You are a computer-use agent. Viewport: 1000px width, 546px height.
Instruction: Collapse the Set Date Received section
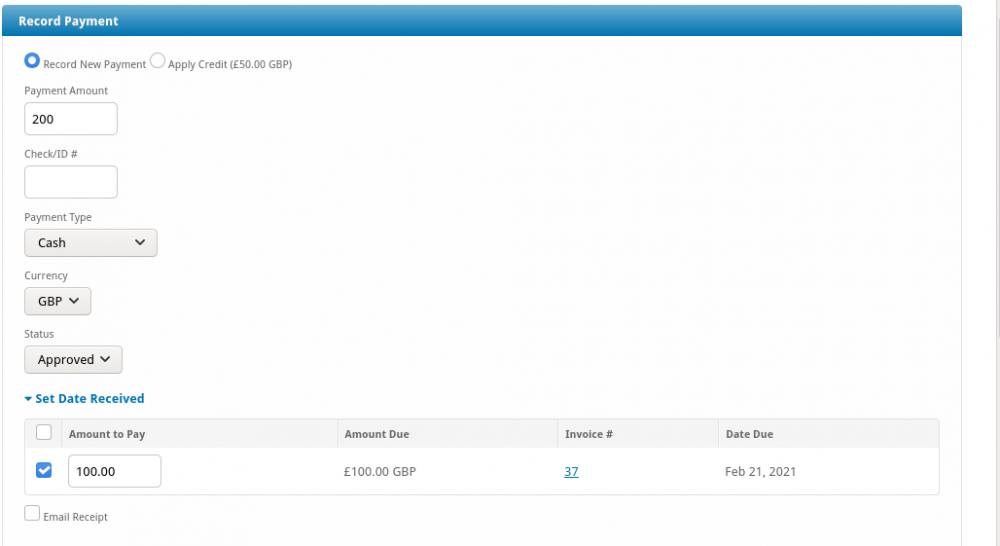(84, 399)
